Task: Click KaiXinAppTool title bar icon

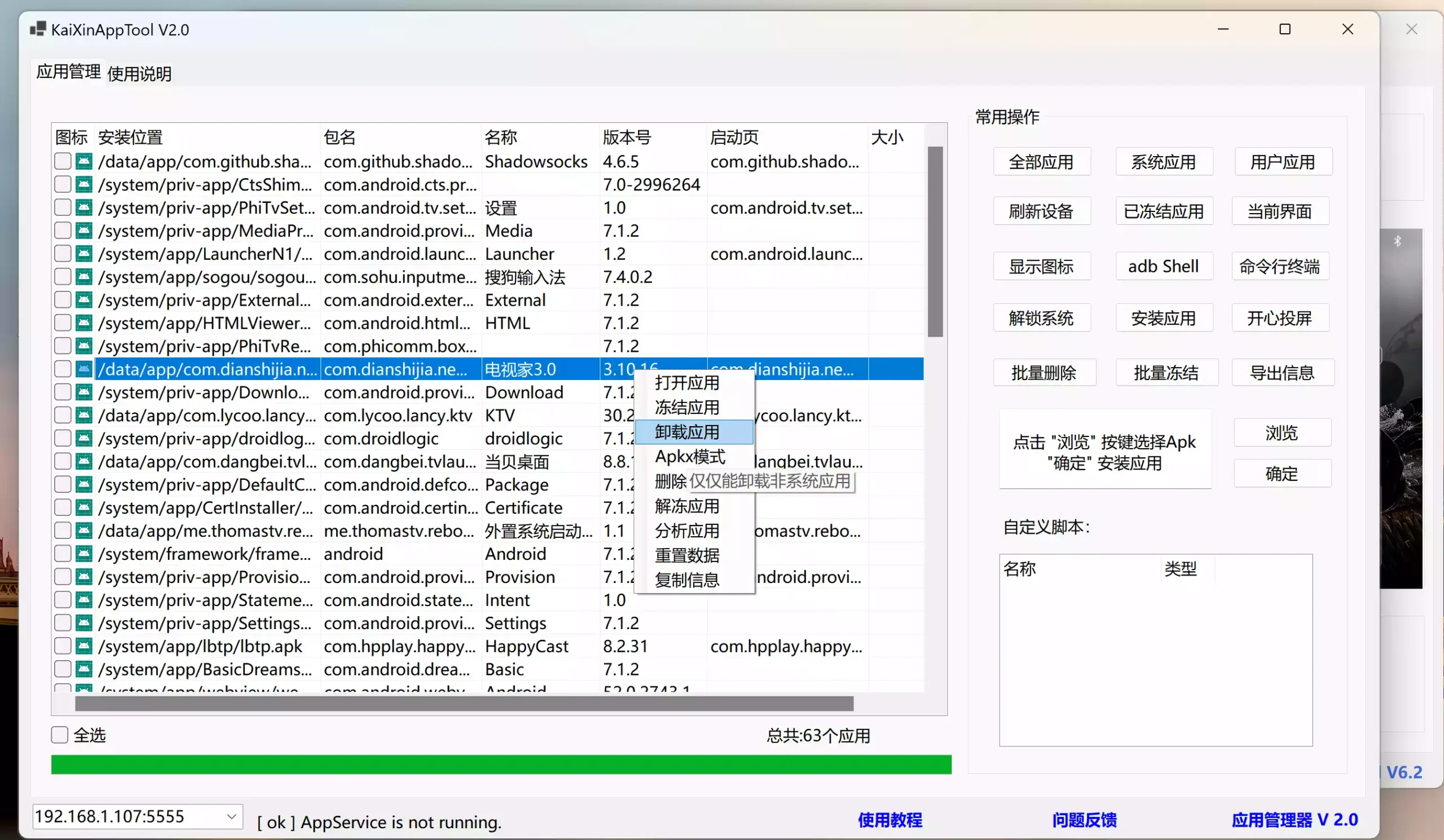Action: (38, 29)
